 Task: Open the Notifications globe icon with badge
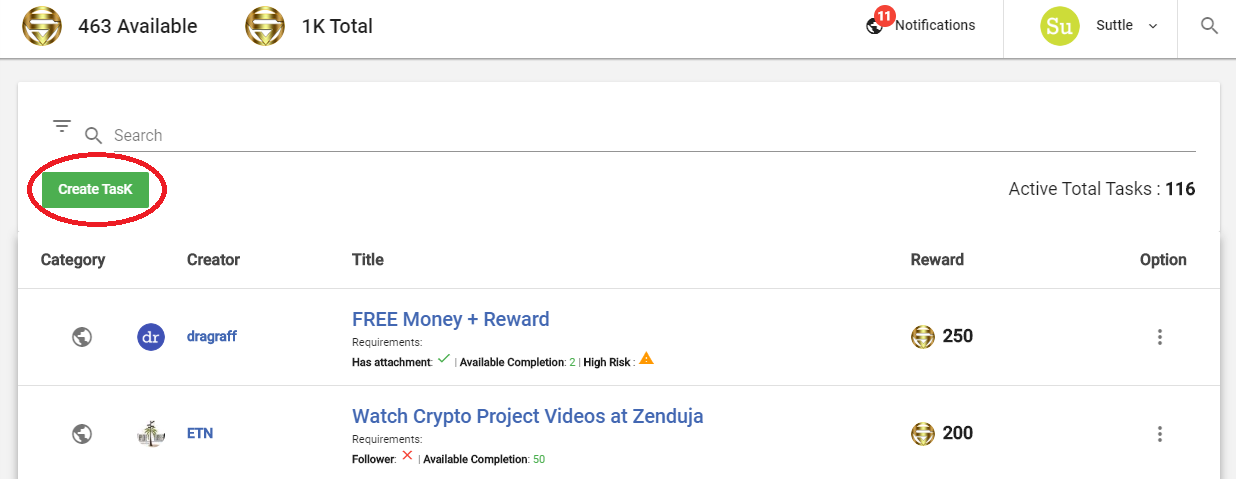874,26
